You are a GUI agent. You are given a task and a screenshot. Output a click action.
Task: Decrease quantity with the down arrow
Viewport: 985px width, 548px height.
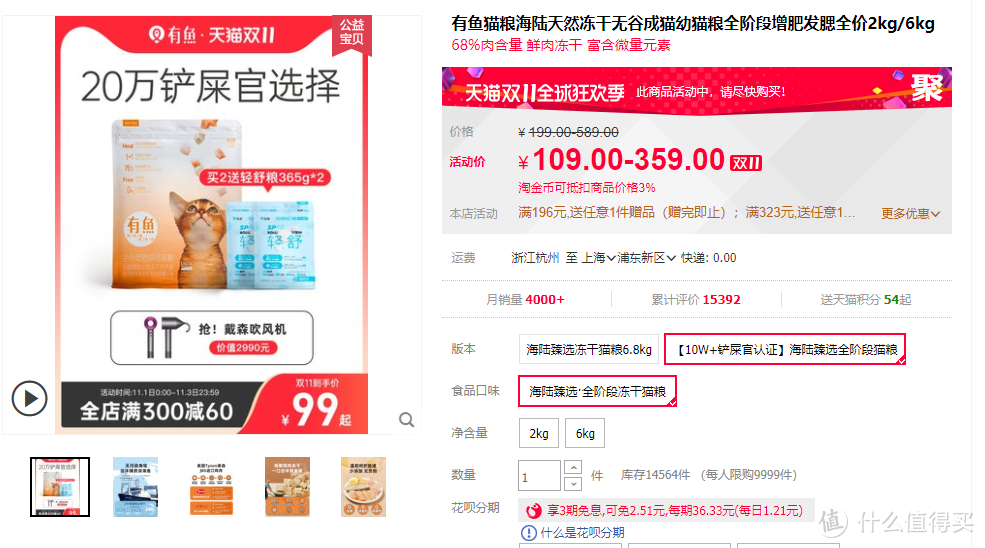click(x=573, y=483)
